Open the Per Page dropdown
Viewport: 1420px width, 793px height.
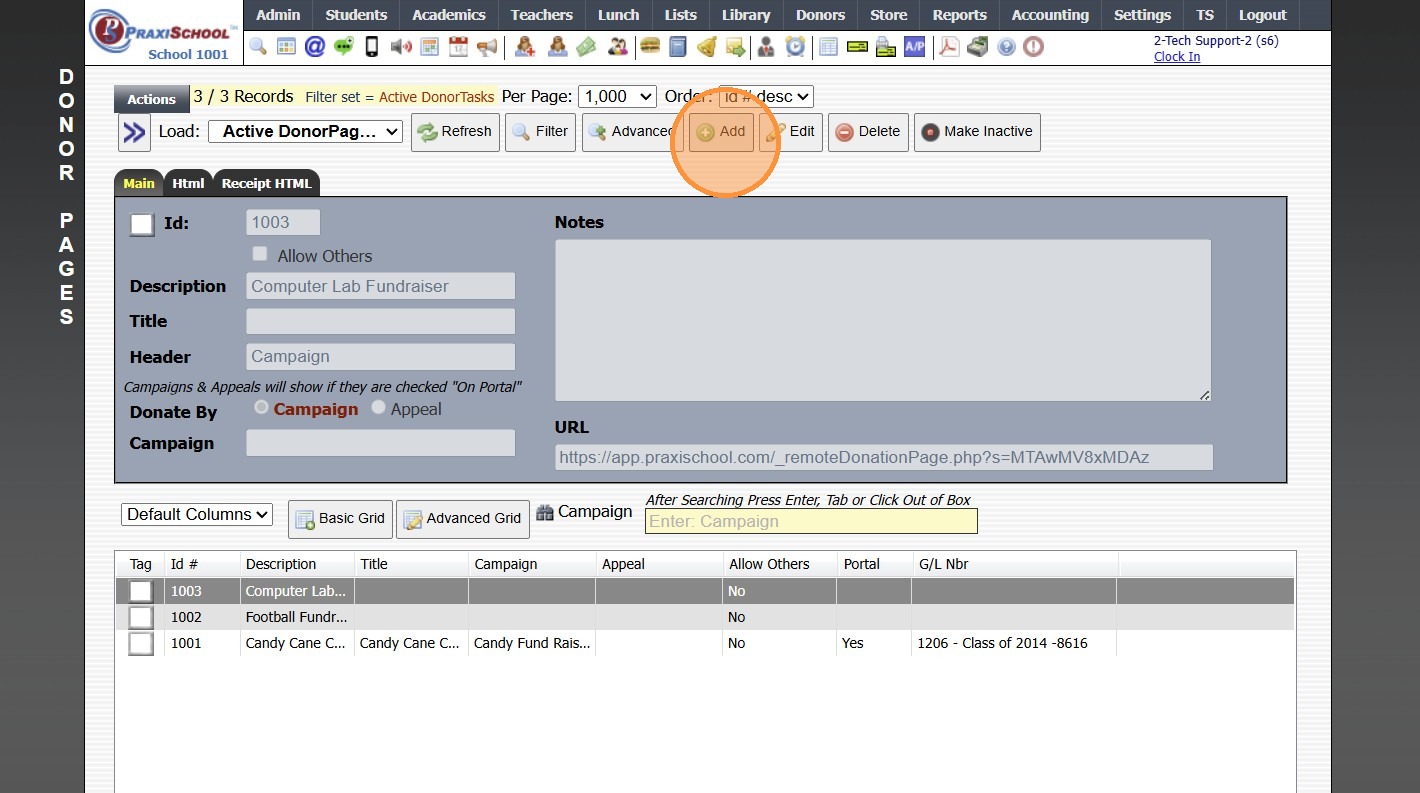[x=617, y=96]
